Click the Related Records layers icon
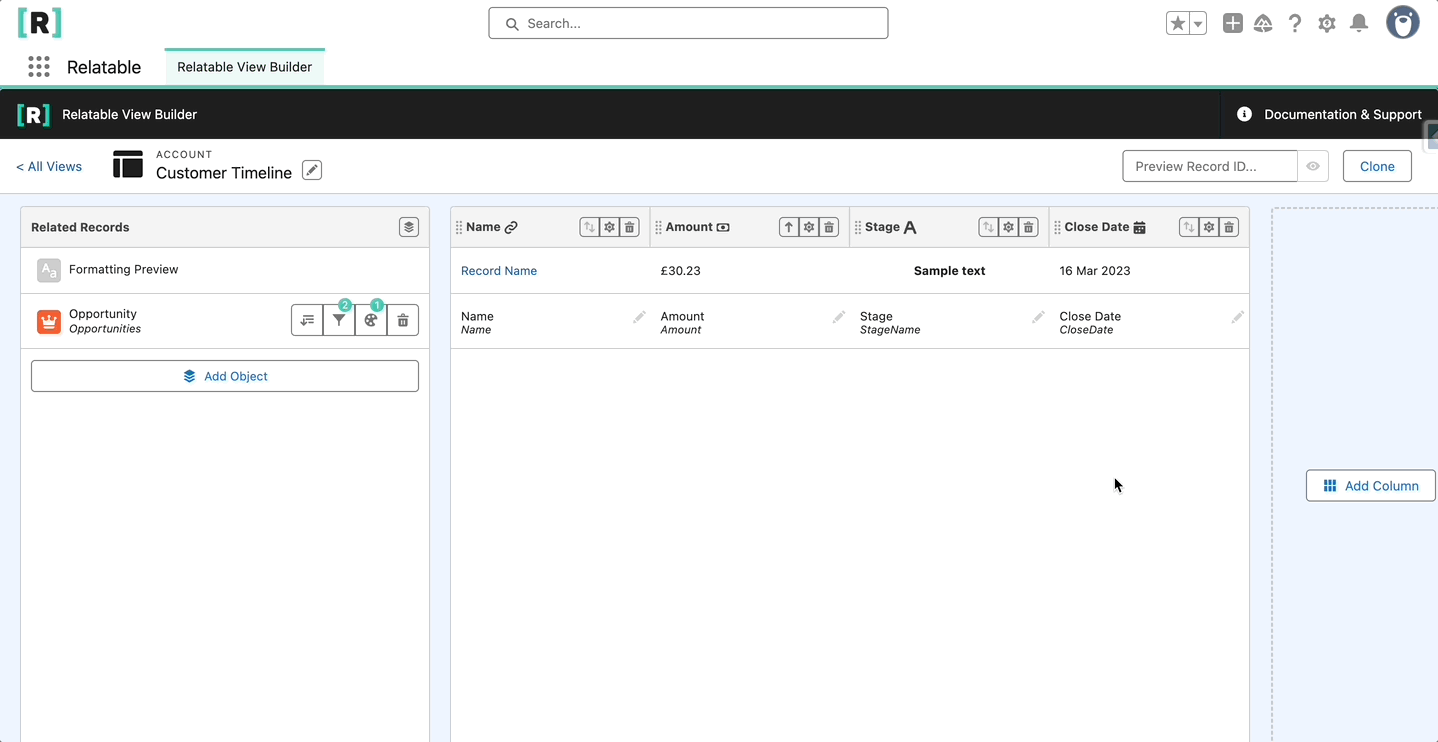The height and width of the screenshot is (742, 1438). click(x=409, y=227)
